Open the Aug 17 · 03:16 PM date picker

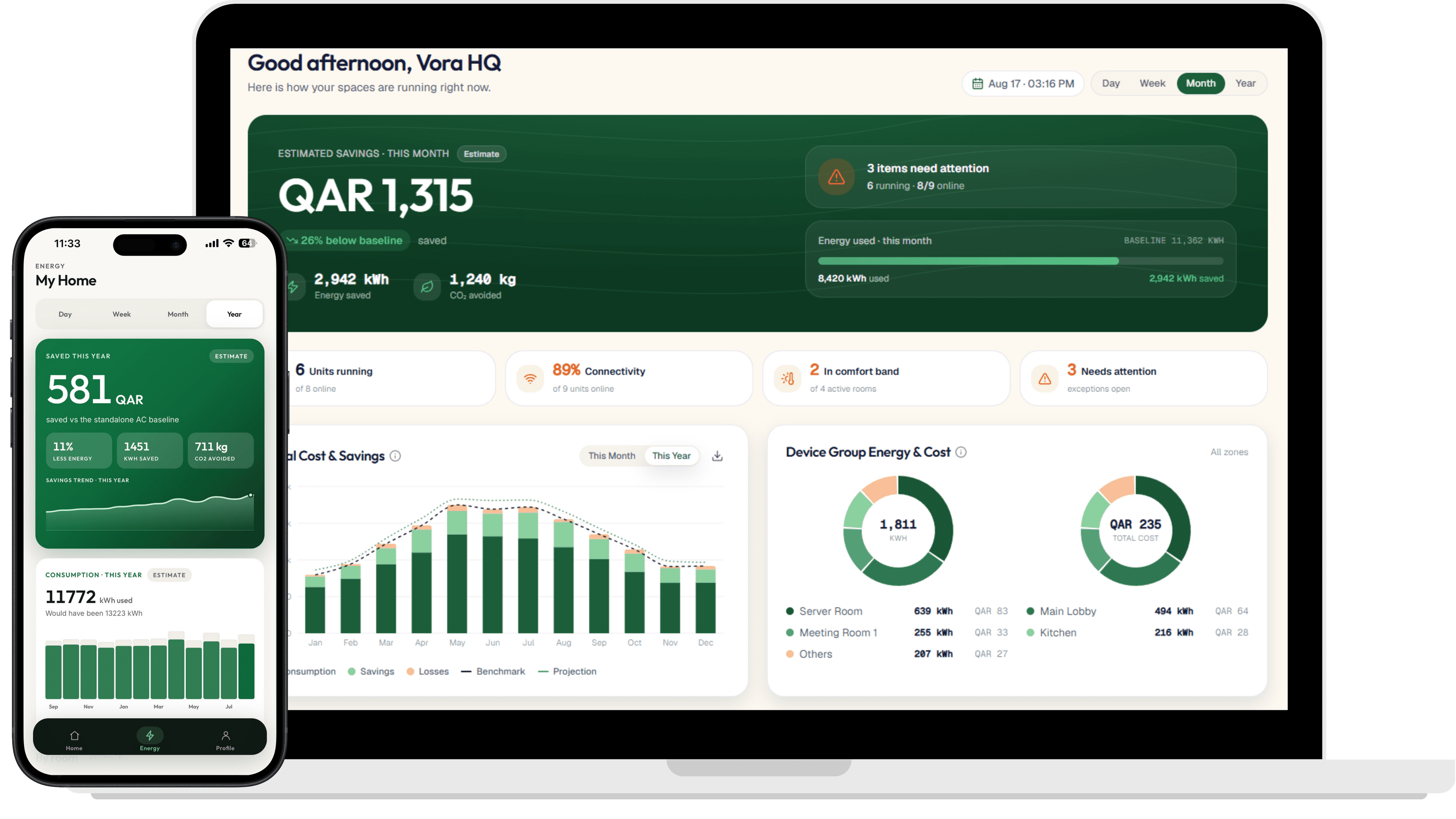tap(1023, 84)
